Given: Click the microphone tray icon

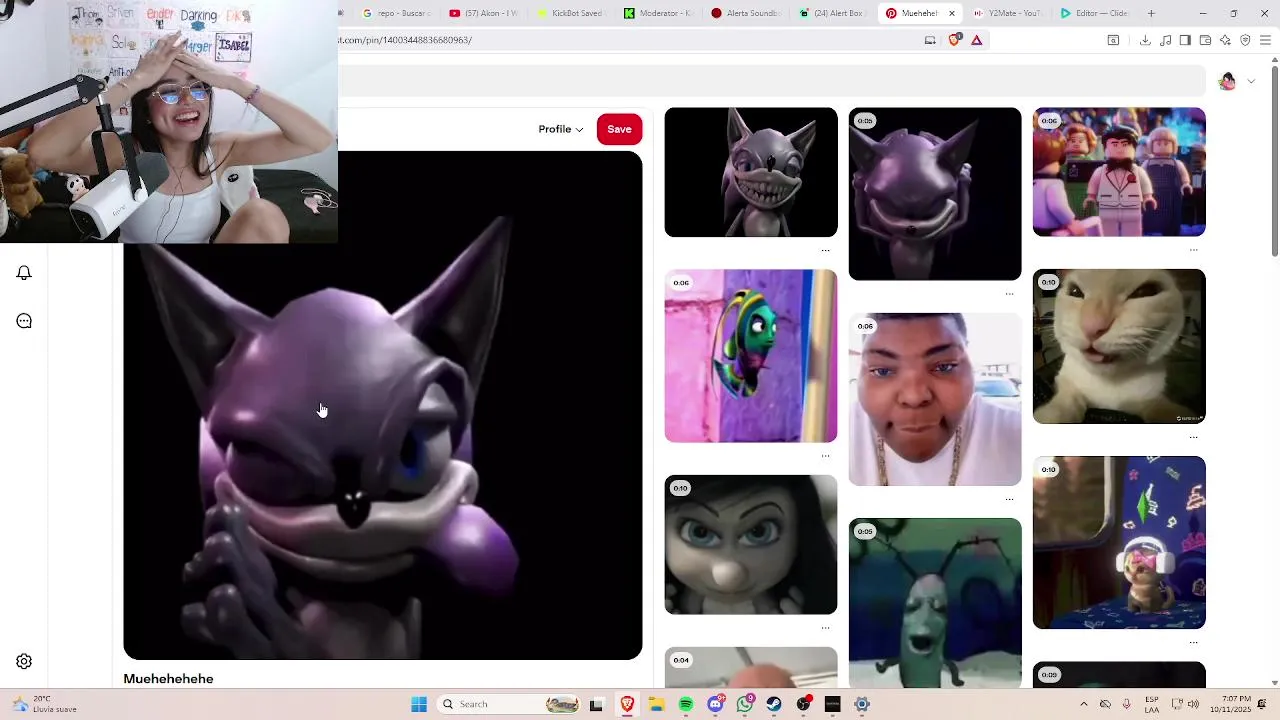Looking at the screenshot, I should (1127, 704).
